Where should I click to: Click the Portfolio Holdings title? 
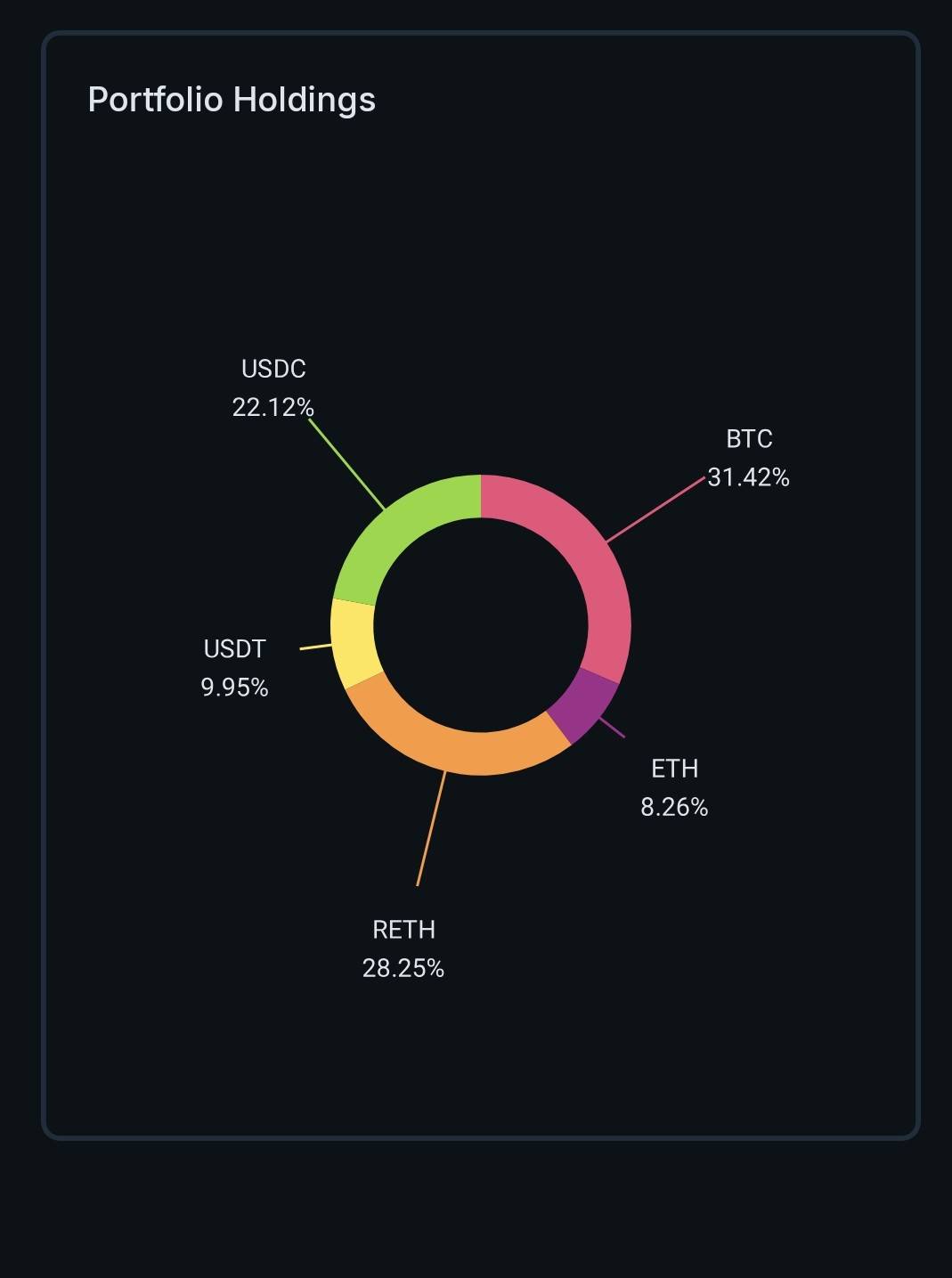[x=232, y=99]
